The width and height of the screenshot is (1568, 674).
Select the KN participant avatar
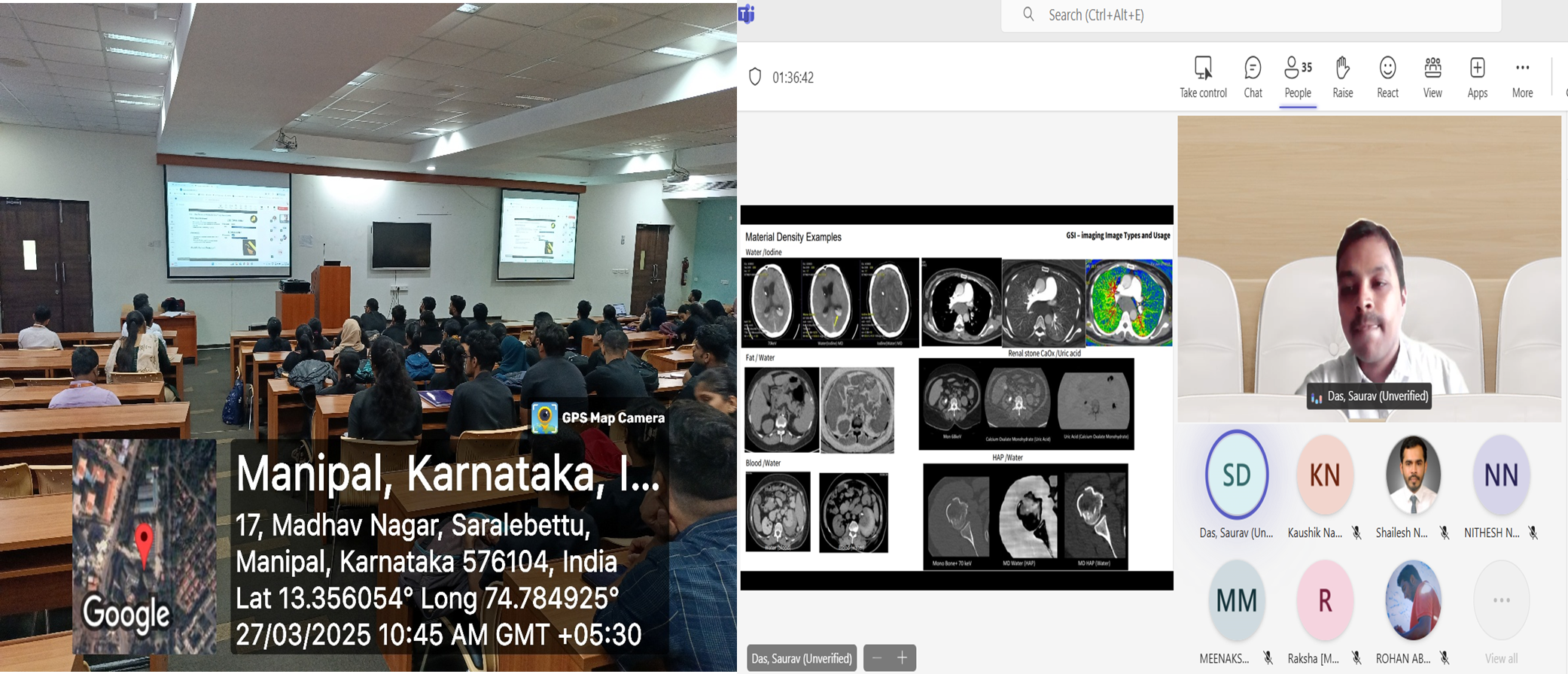1324,475
